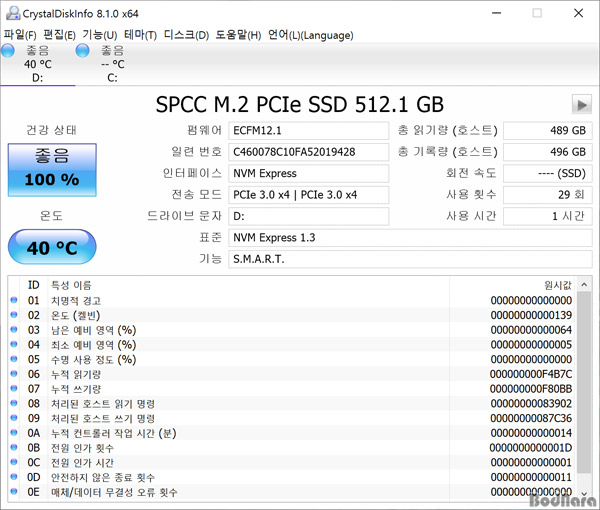This screenshot has height=510, width=600.
Task: Select the D: drive status circle icon
Action: pyautogui.click(x=8, y=51)
